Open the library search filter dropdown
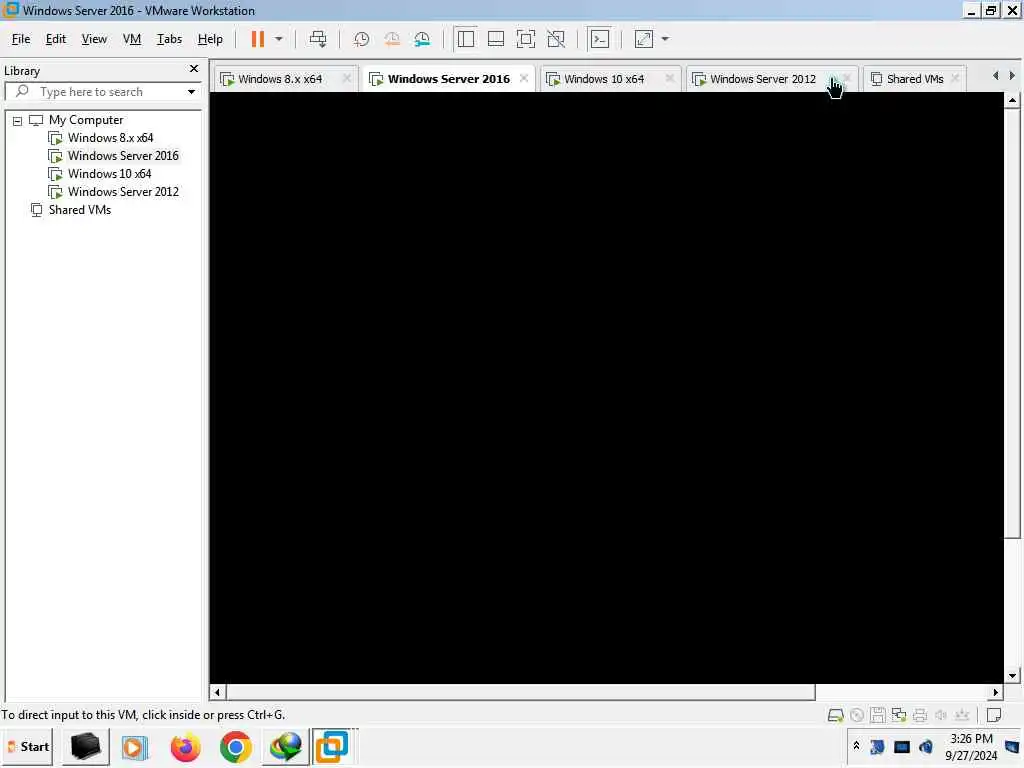The height and width of the screenshot is (768, 1024). [191, 92]
